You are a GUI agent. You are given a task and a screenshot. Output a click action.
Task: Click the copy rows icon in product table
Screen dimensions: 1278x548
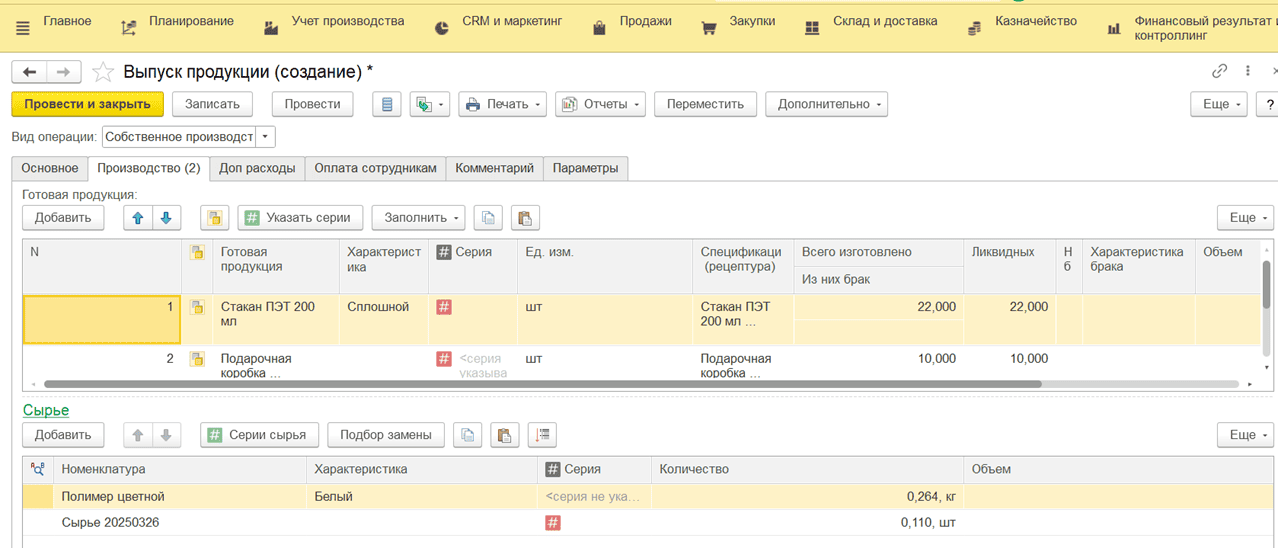[x=487, y=218]
